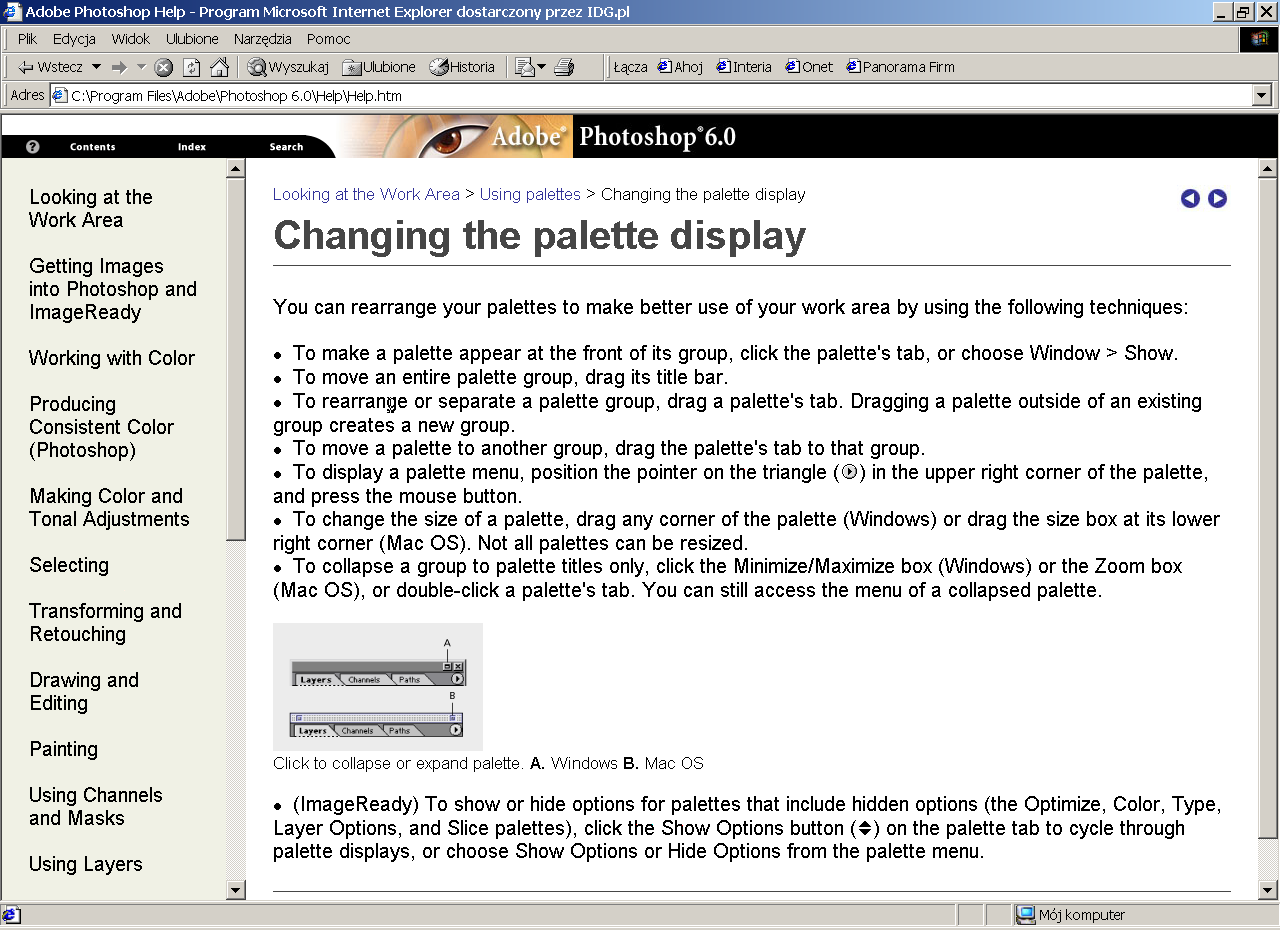Screen dimensions: 1280x930
Task: Open the Wstecz history dropdown arrow
Action: tap(96, 67)
